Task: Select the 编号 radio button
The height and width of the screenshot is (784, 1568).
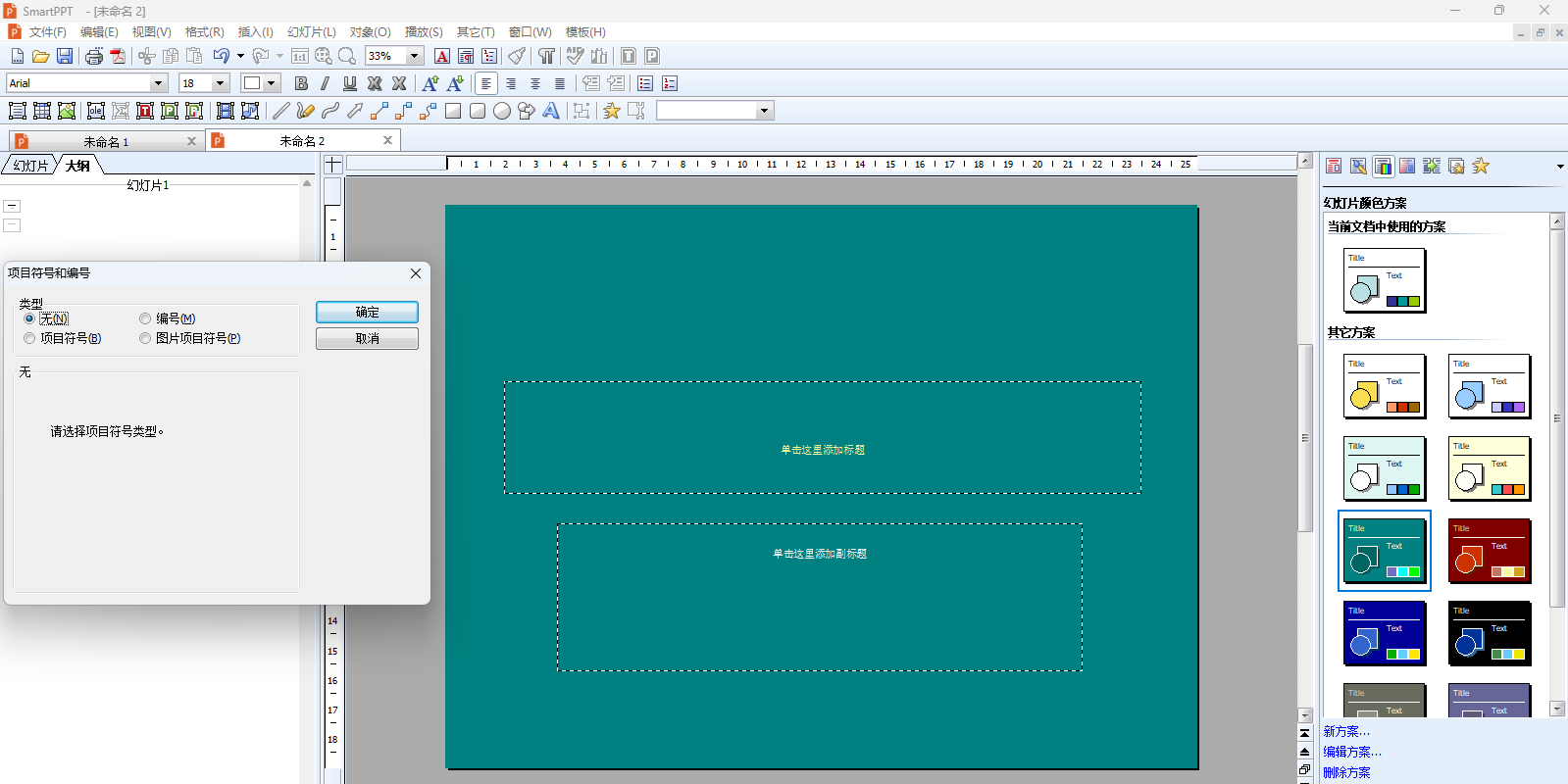Action: 145,318
